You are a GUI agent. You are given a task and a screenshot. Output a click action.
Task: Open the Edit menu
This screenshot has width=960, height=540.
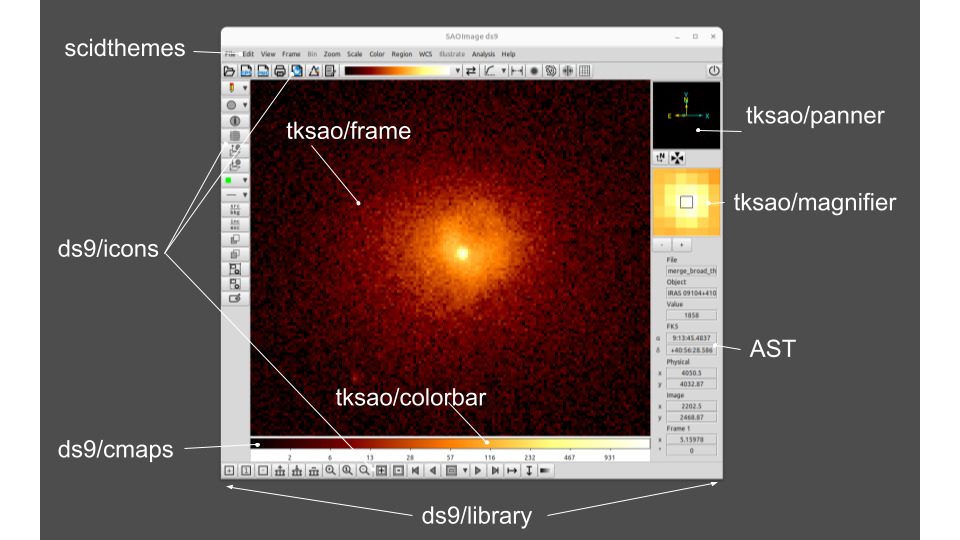click(x=248, y=54)
